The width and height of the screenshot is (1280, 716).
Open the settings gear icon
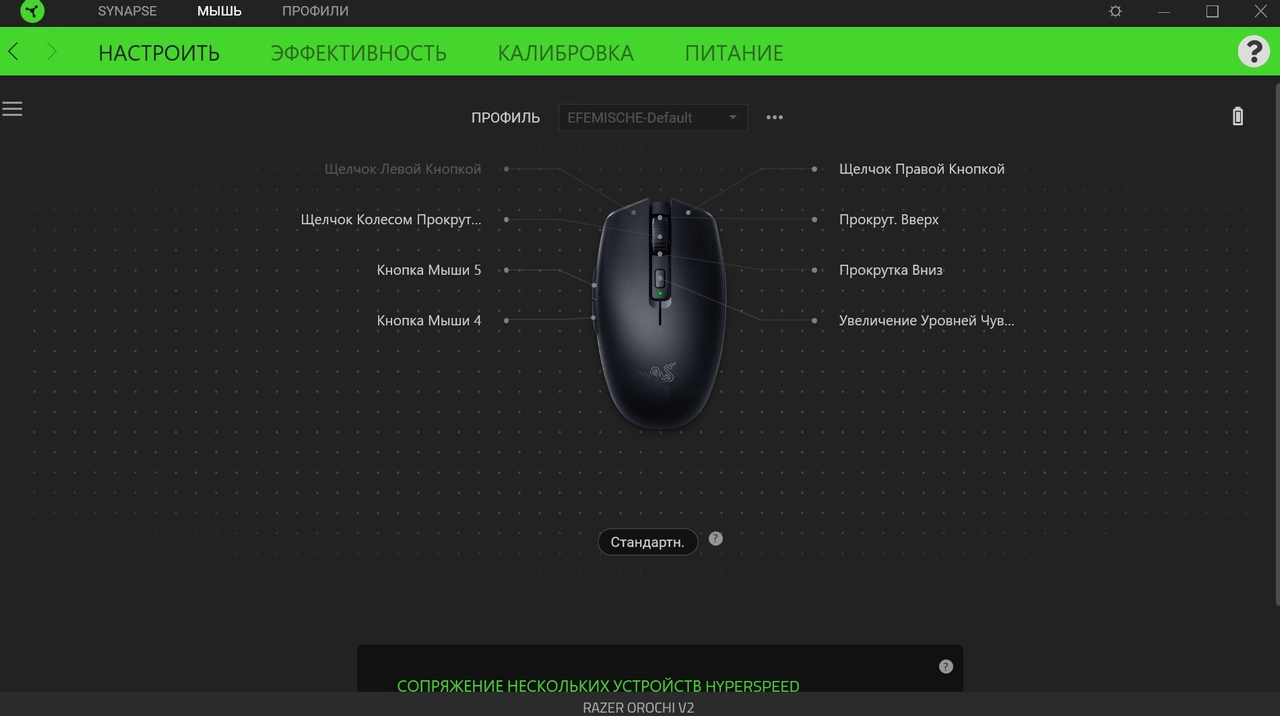[1116, 11]
